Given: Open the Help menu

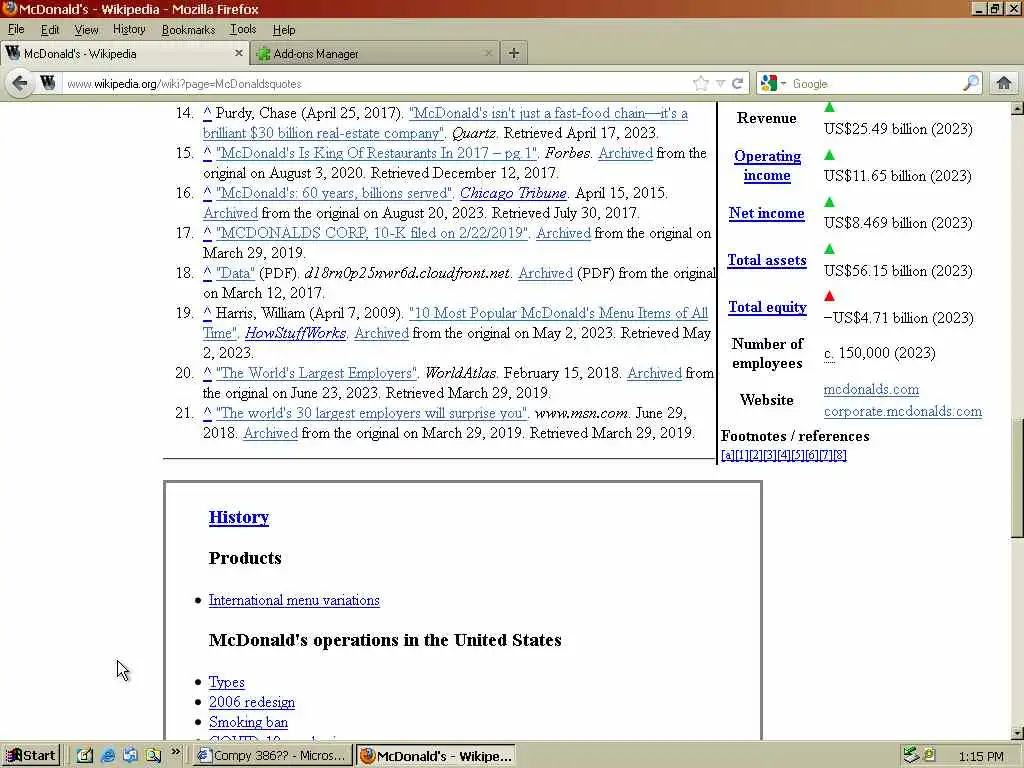Looking at the screenshot, I should [x=284, y=29].
